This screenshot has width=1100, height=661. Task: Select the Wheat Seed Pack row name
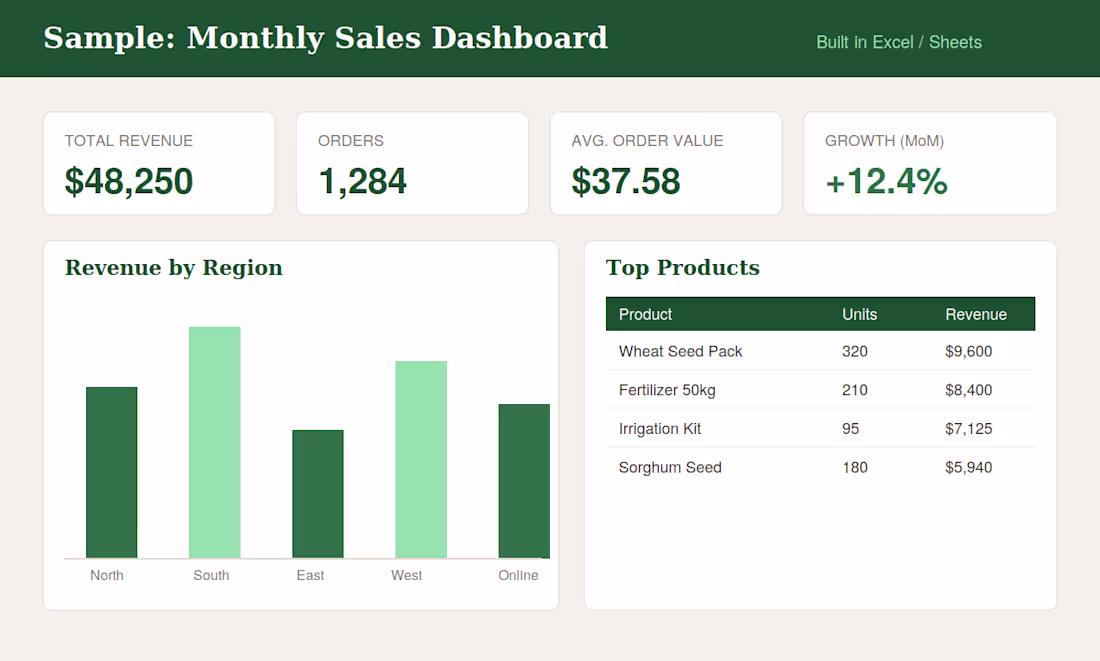[x=680, y=352]
